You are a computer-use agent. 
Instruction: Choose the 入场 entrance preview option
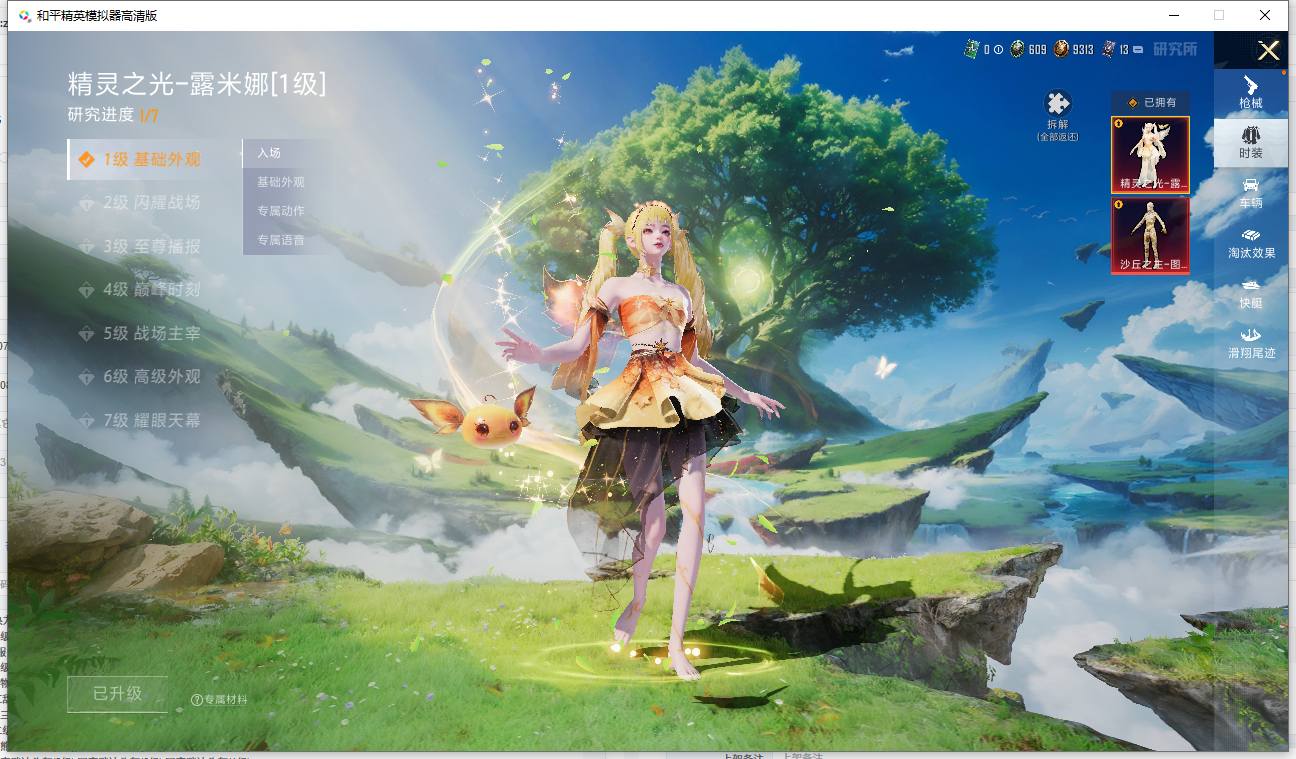[288, 153]
